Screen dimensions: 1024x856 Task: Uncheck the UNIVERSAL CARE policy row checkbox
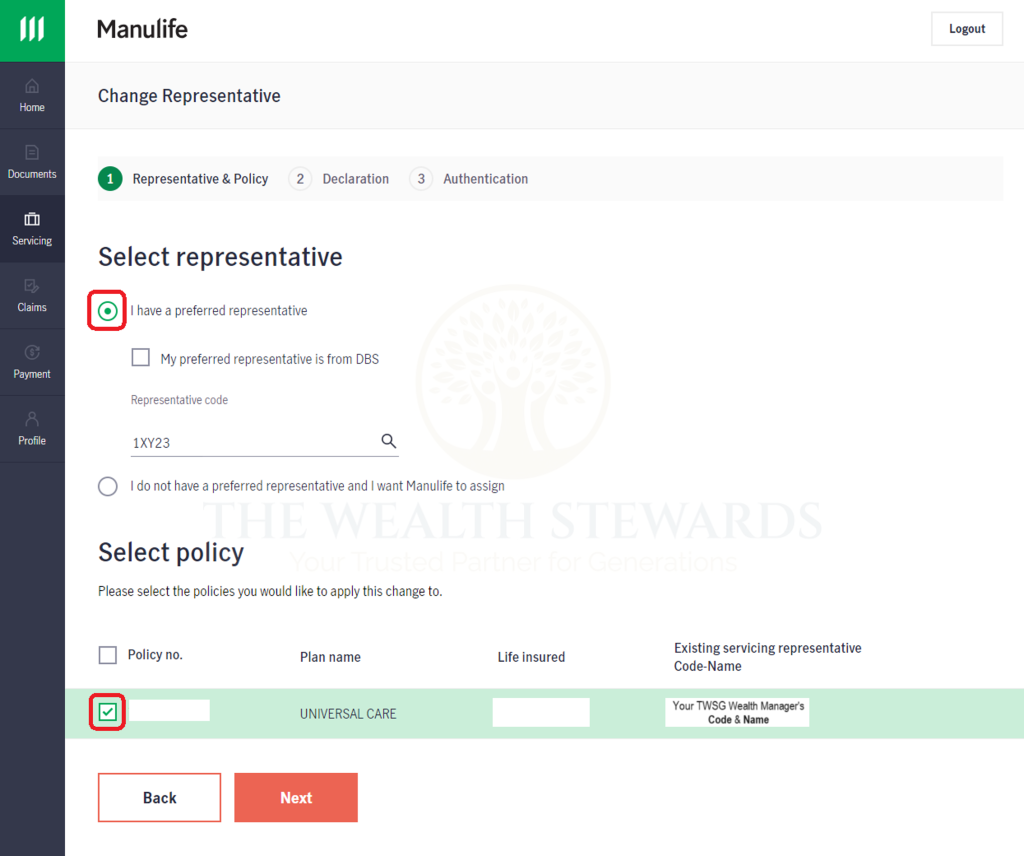(107, 713)
